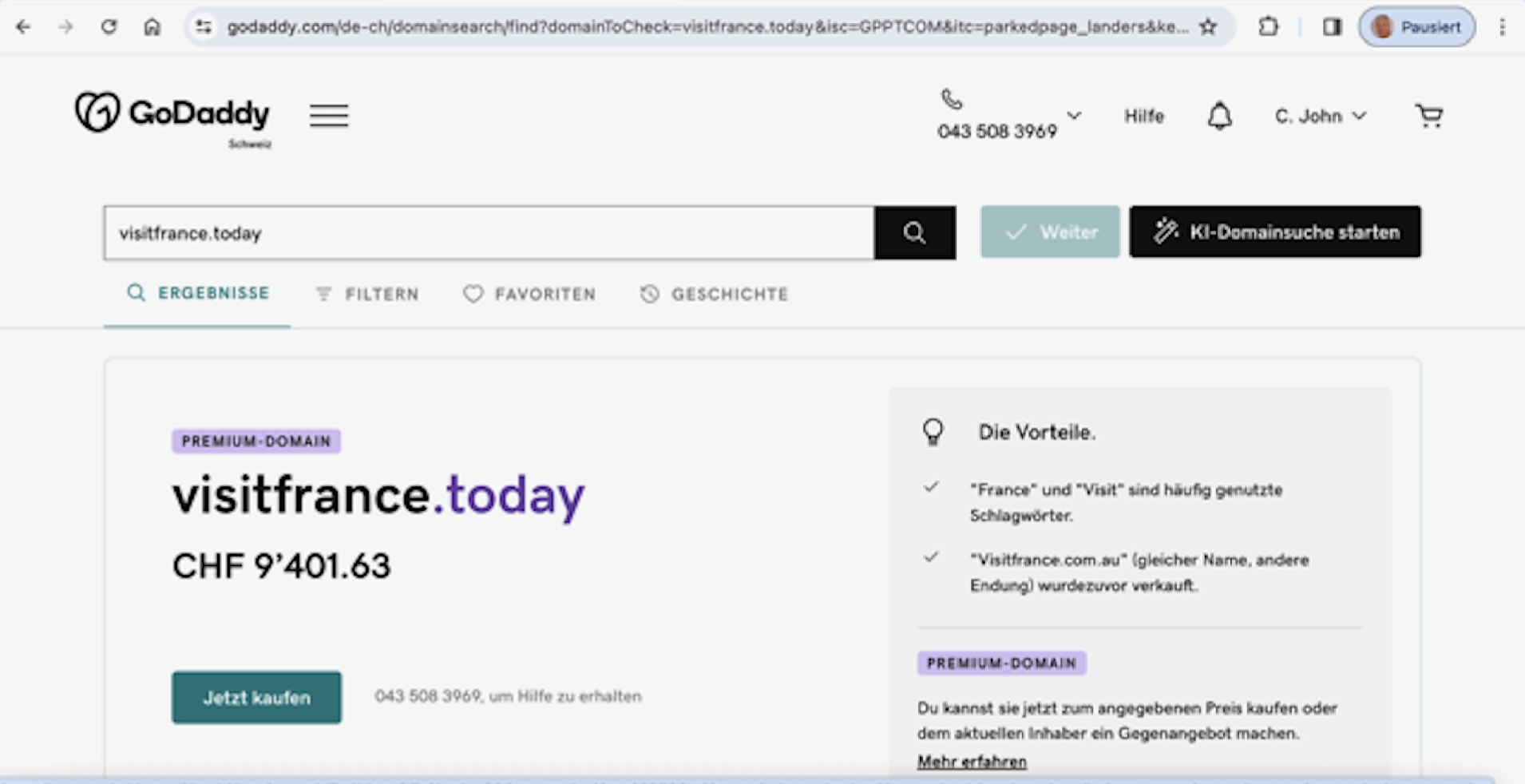The width and height of the screenshot is (1525, 784).
Task: Click the benefit text about France and Visit keywords
Action: pos(1126,502)
